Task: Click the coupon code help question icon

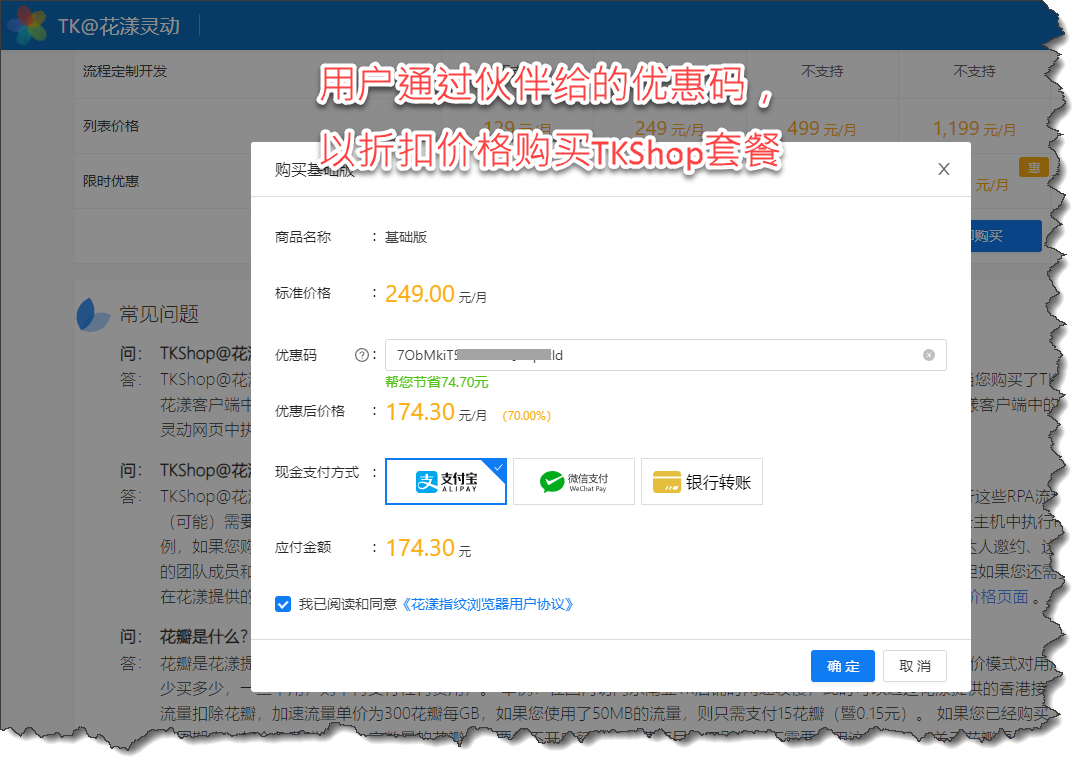Action: [x=362, y=355]
